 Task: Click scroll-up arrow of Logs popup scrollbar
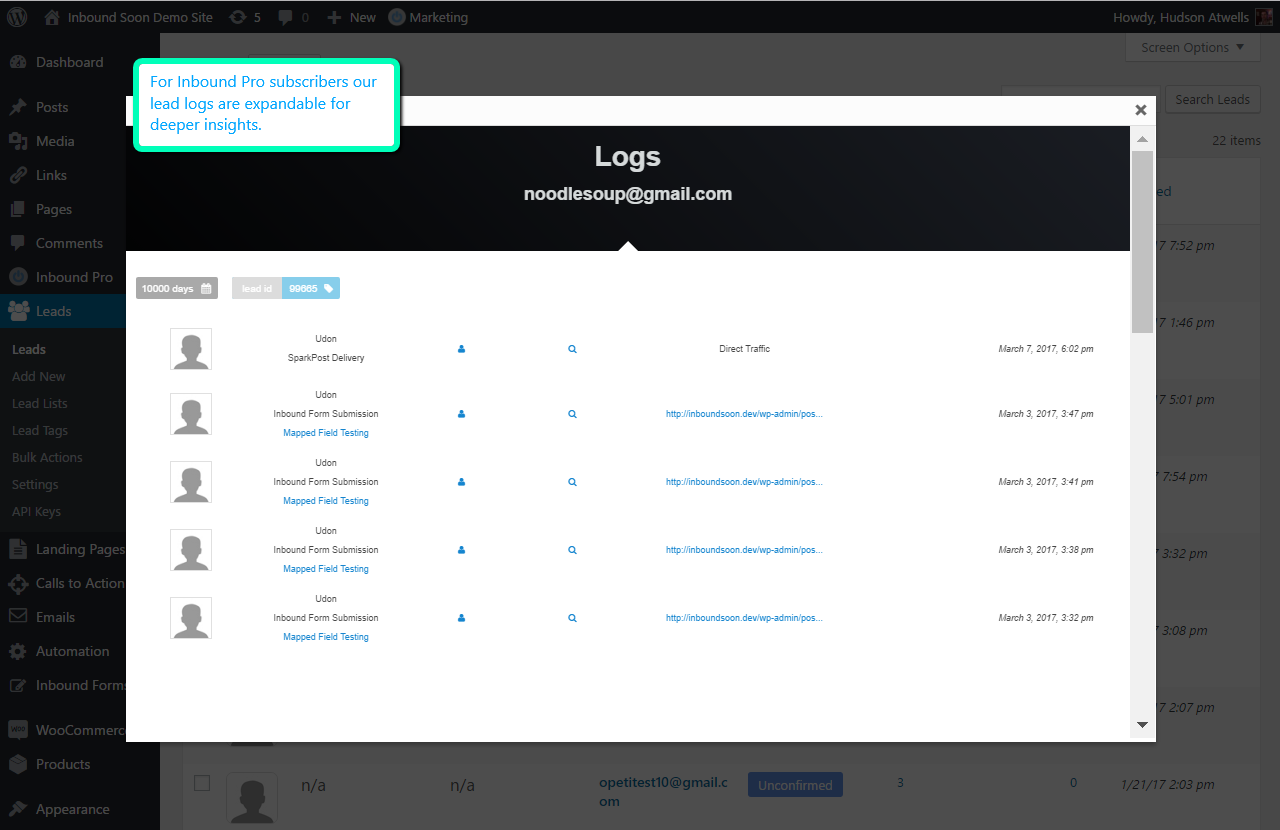1142,139
